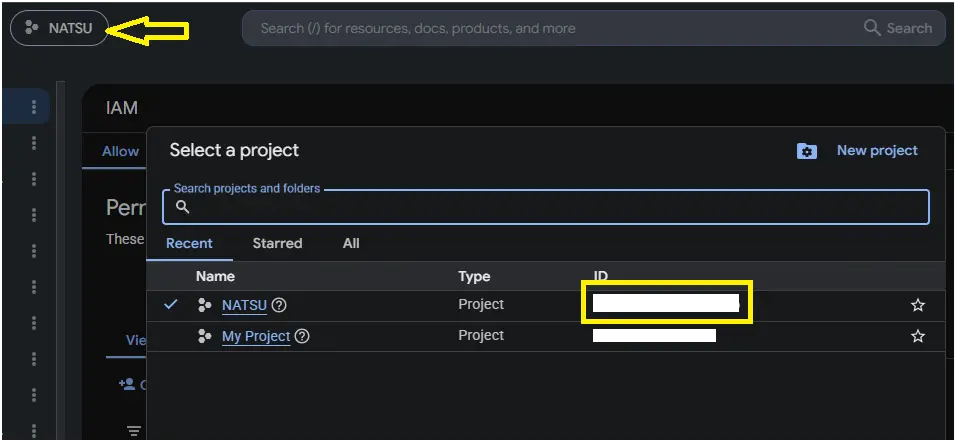The height and width of the screenshot is (442, 956).
Task: Click the first sidebar dots icon (highlighted)
Action: point(34,107)
